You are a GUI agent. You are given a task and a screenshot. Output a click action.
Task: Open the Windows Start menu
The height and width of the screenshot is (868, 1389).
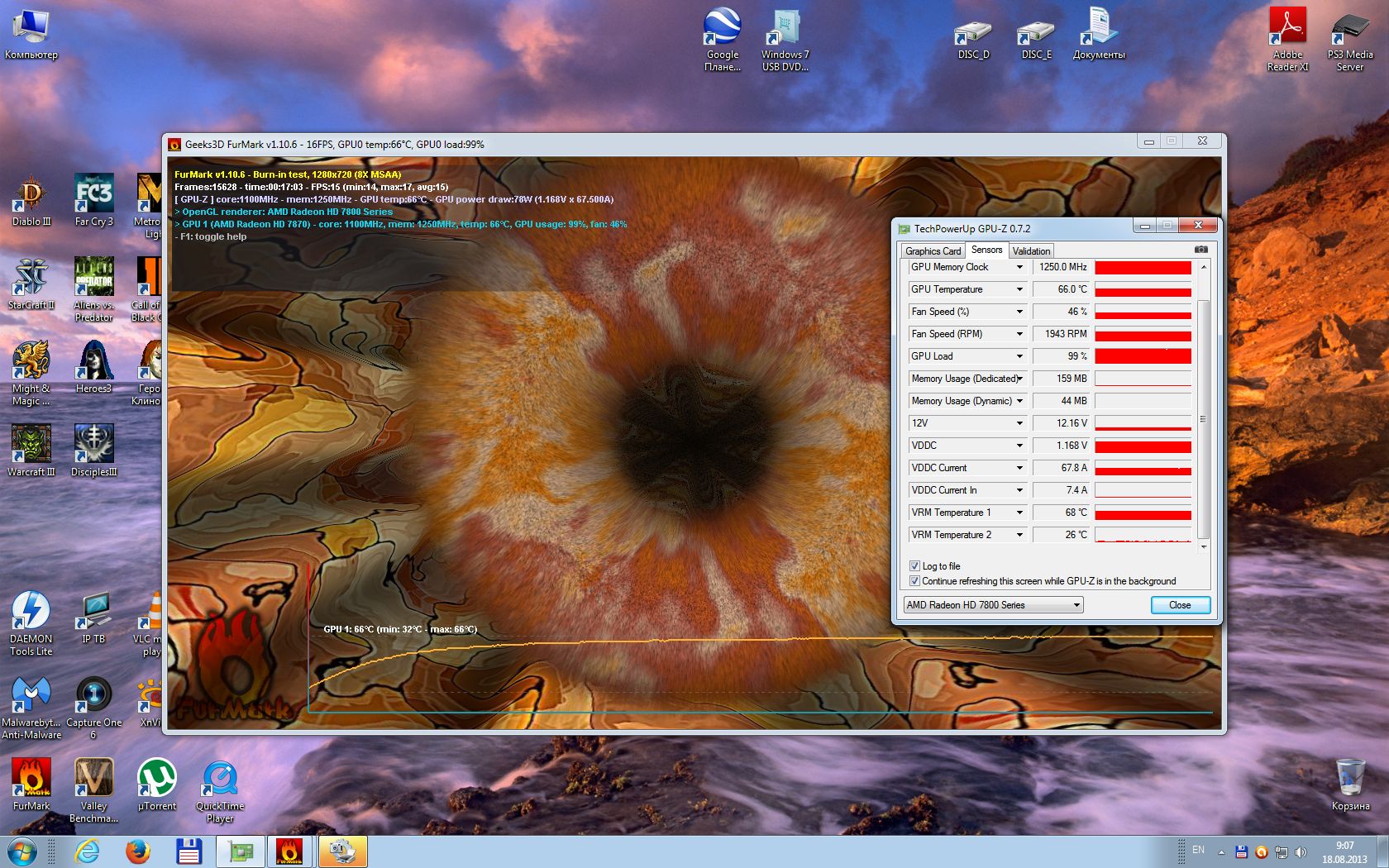tap(21, 851)
